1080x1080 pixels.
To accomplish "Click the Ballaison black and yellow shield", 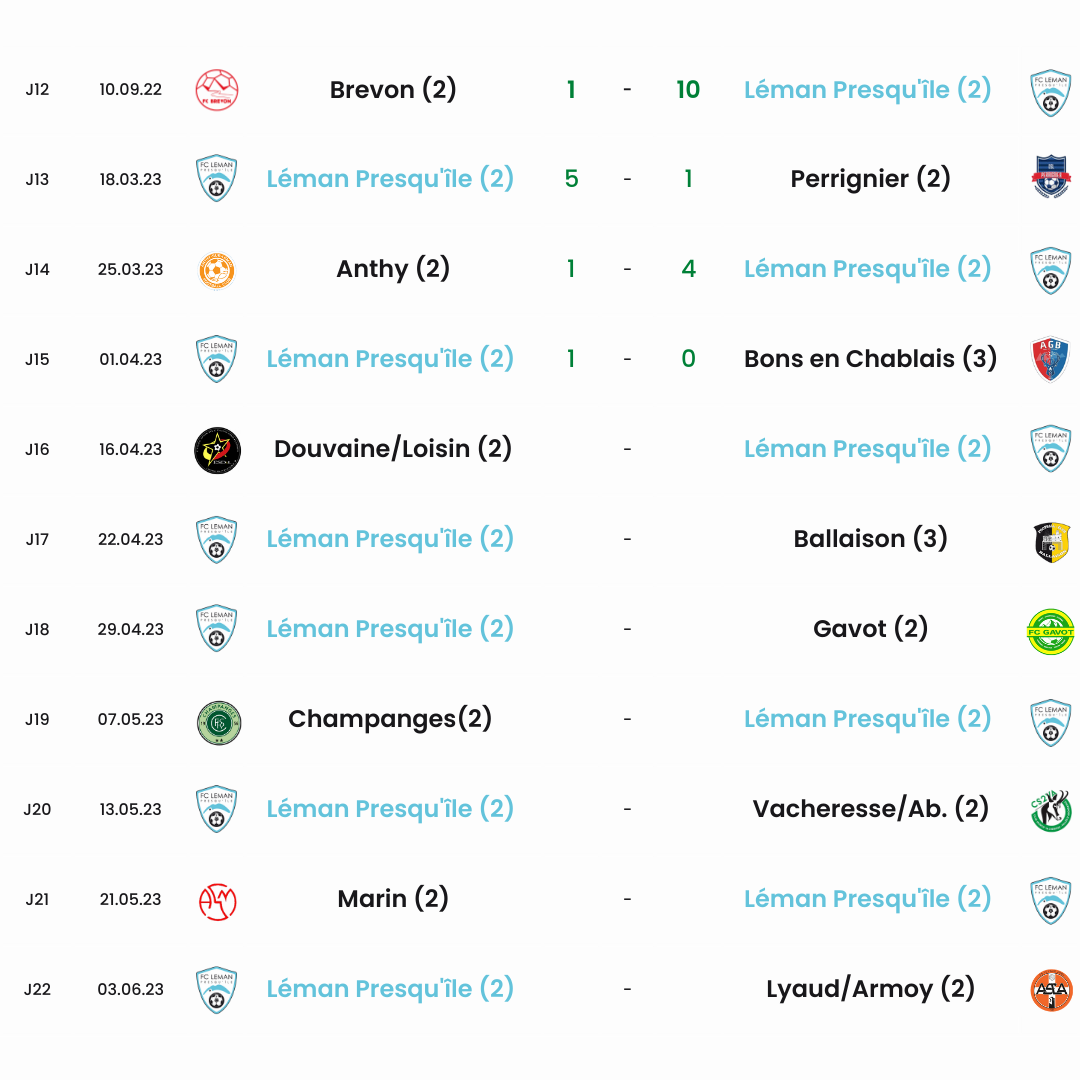I will click(1052, 541).
